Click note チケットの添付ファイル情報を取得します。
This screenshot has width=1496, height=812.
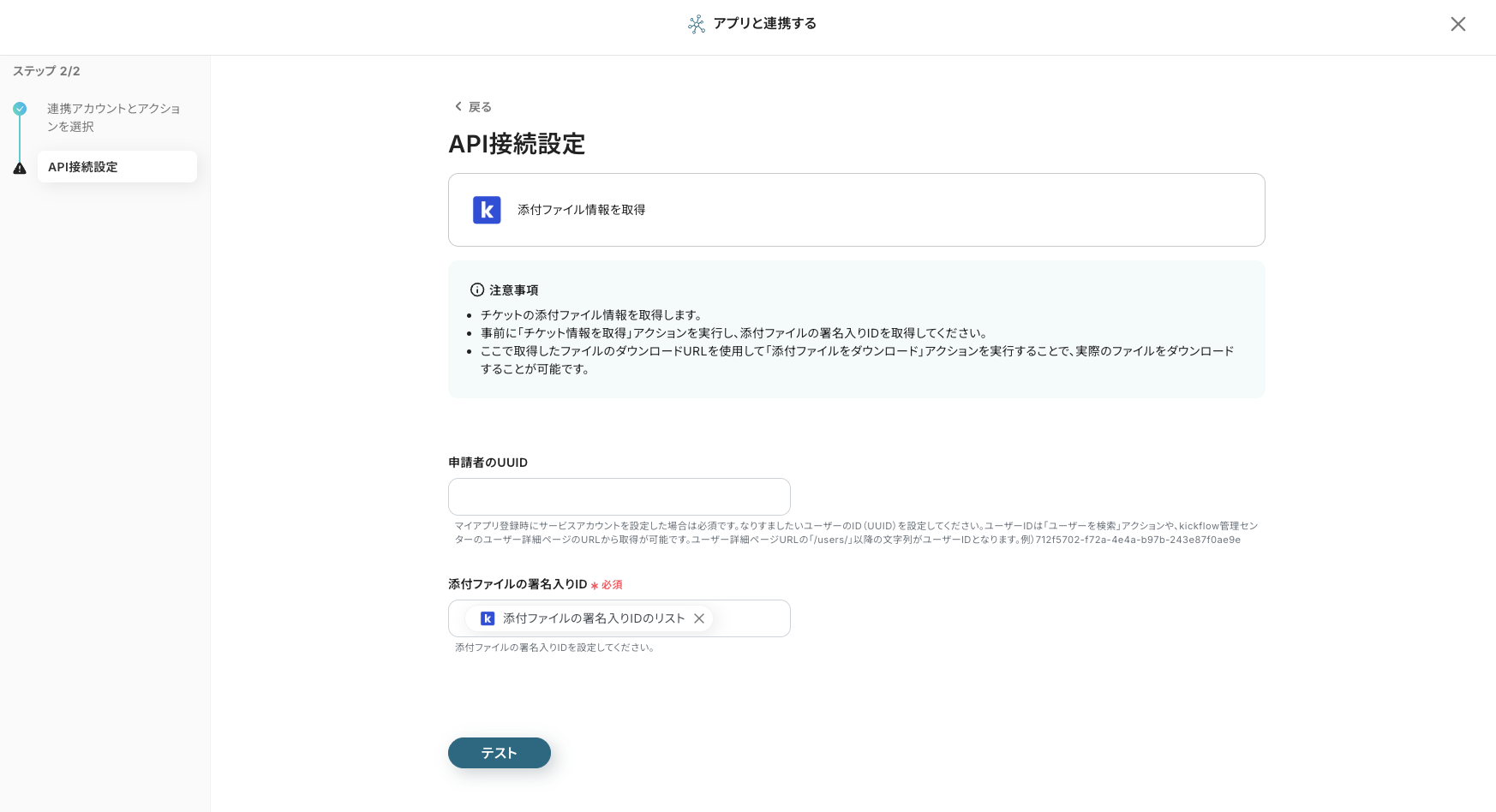[x=593, y=315]
